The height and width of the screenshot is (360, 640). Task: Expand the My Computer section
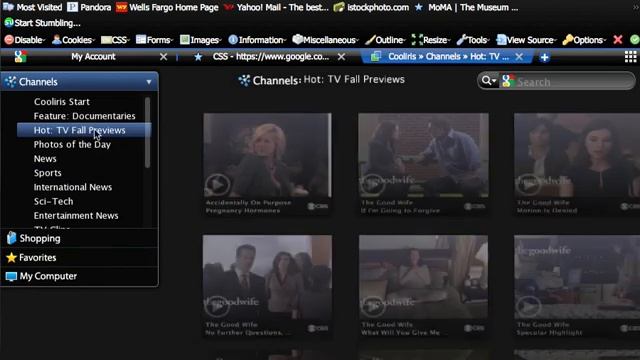coord(79,276)
